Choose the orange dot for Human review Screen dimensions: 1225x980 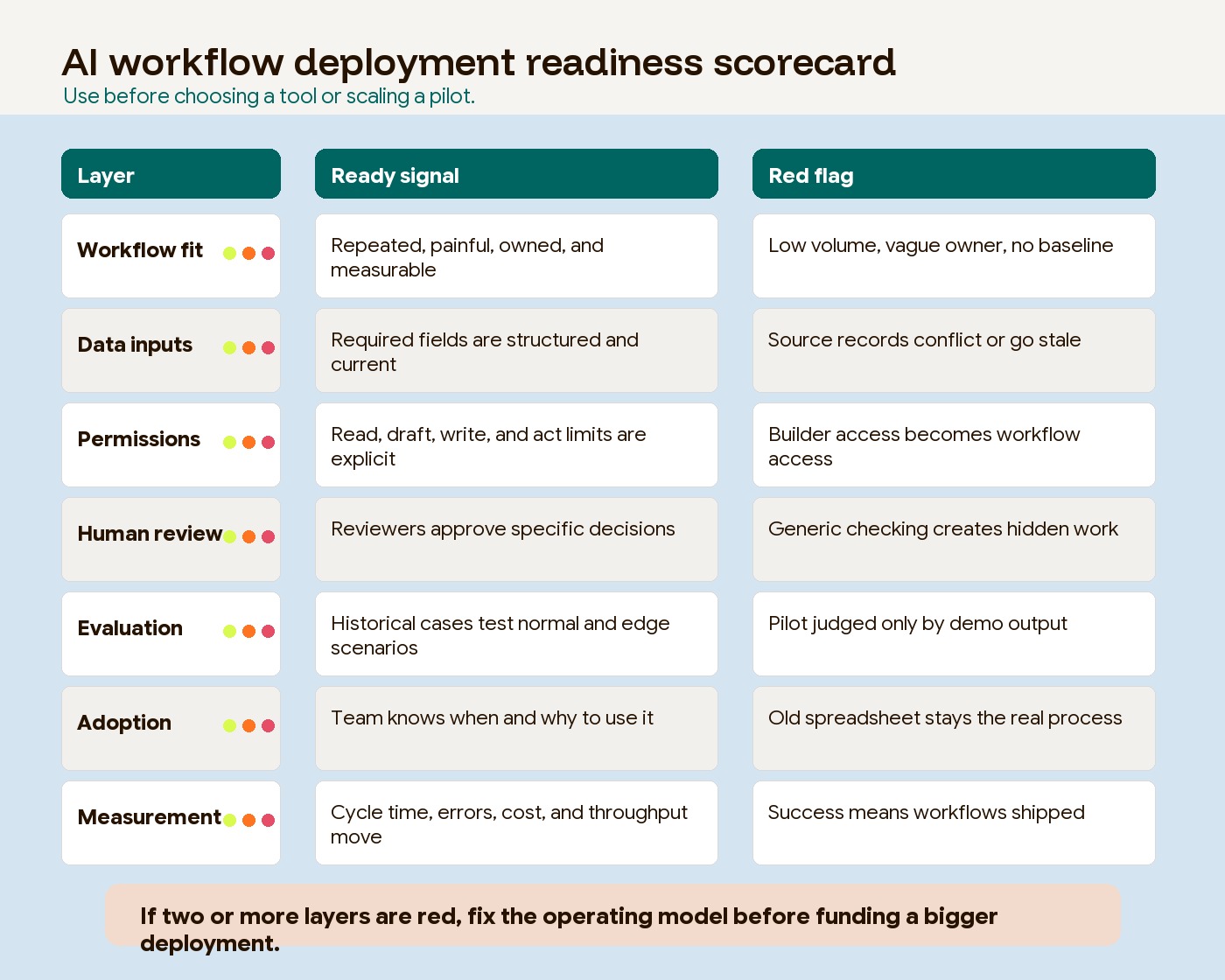(x=248, y=536)
